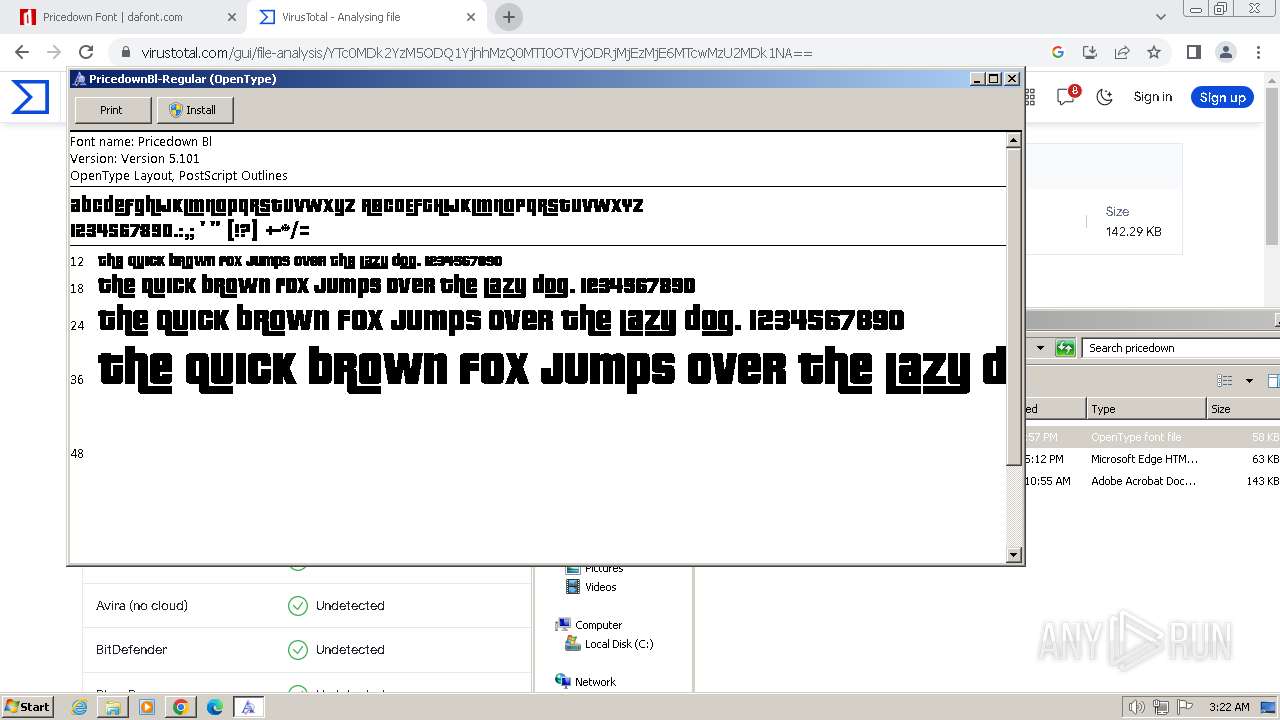Viewport: 1280px width, 720px height.
Task: Click BitDefender Undetected check icon
Action: click(297, 649)
